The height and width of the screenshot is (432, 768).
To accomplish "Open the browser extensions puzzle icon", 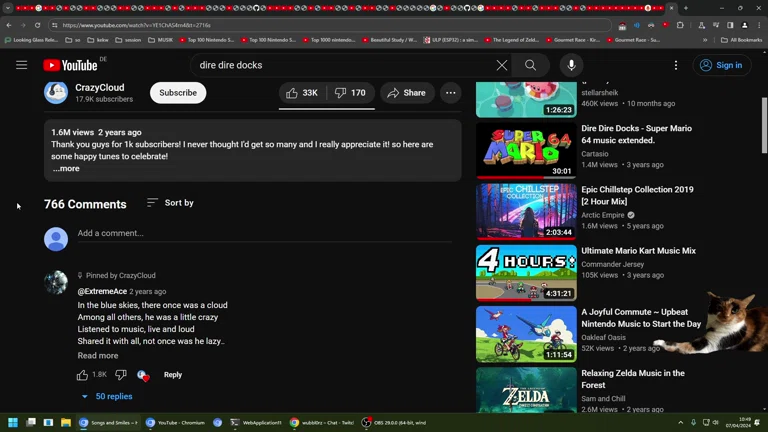I will click(x=680, y=25).
